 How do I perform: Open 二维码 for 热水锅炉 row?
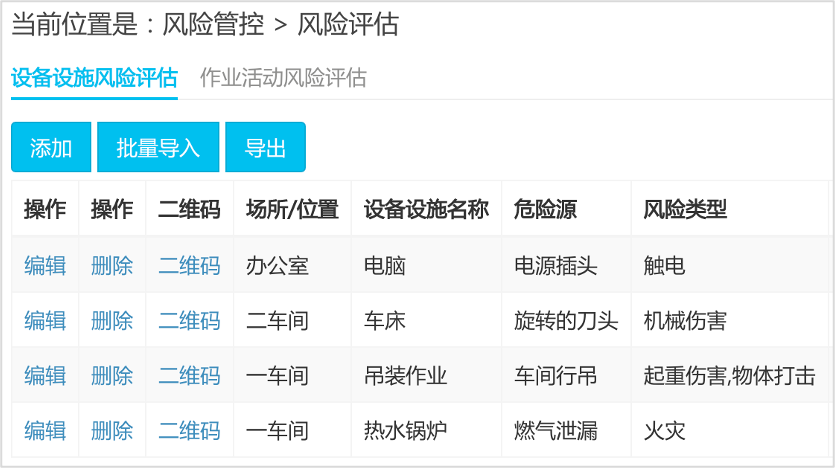189,431
